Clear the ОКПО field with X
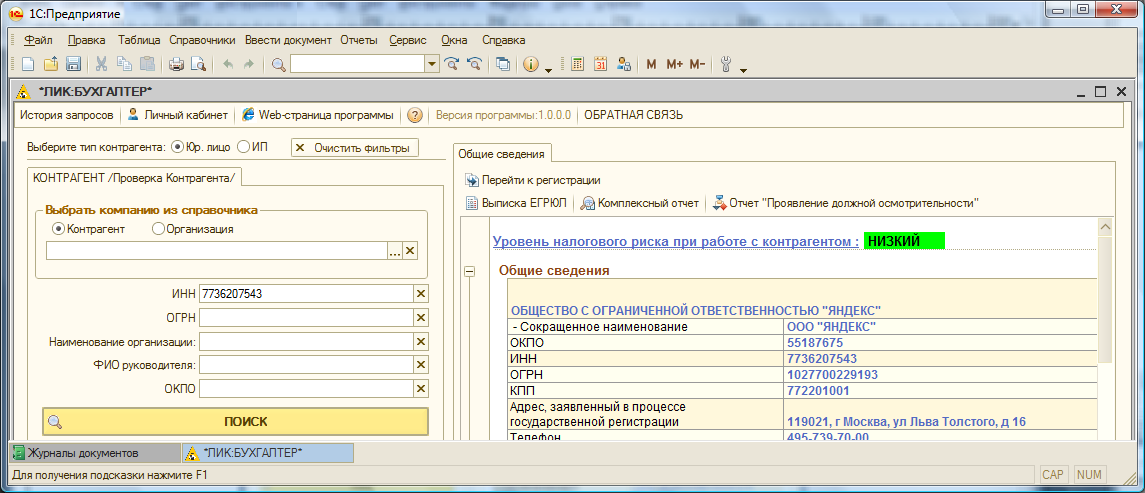The height and width of the screenshot is (493, 1145). [x=421, y=389]
